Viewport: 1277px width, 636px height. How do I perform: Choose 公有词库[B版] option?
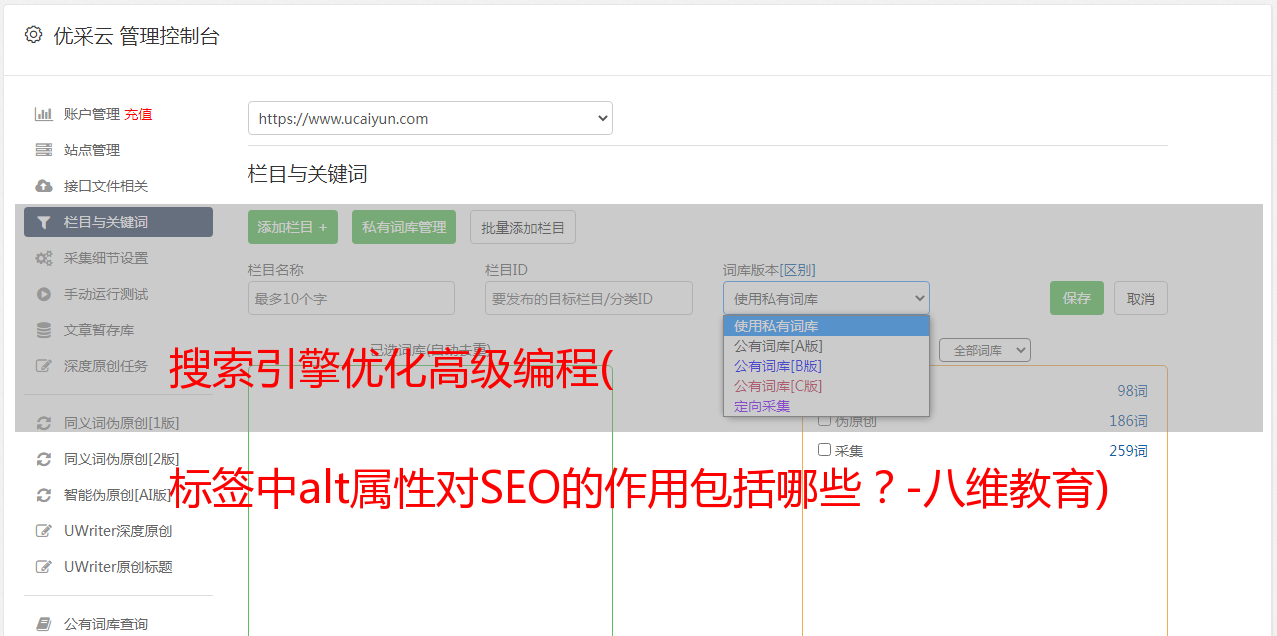826,366
